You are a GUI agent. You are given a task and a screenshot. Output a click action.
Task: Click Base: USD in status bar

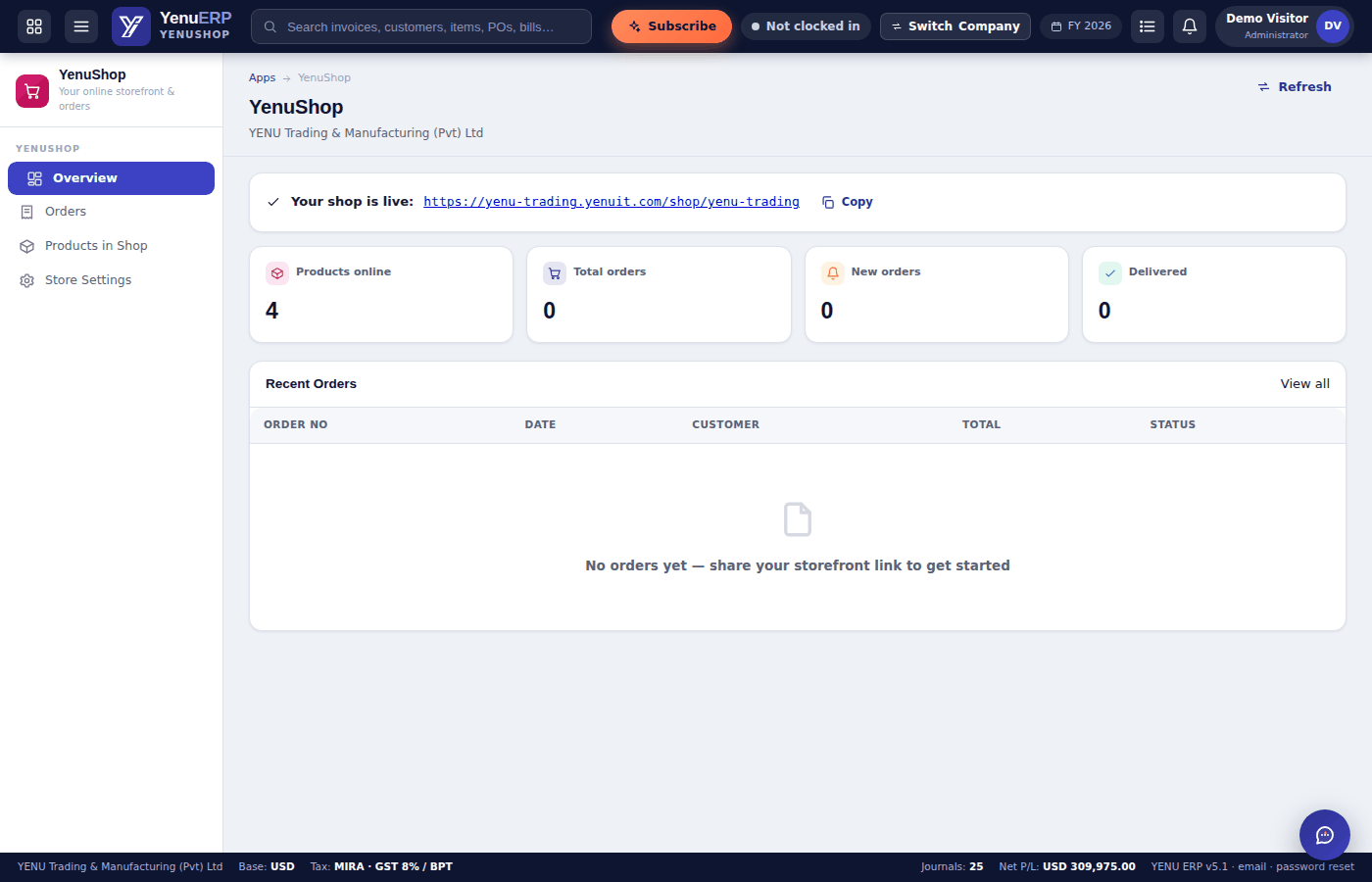coord(267,866)
